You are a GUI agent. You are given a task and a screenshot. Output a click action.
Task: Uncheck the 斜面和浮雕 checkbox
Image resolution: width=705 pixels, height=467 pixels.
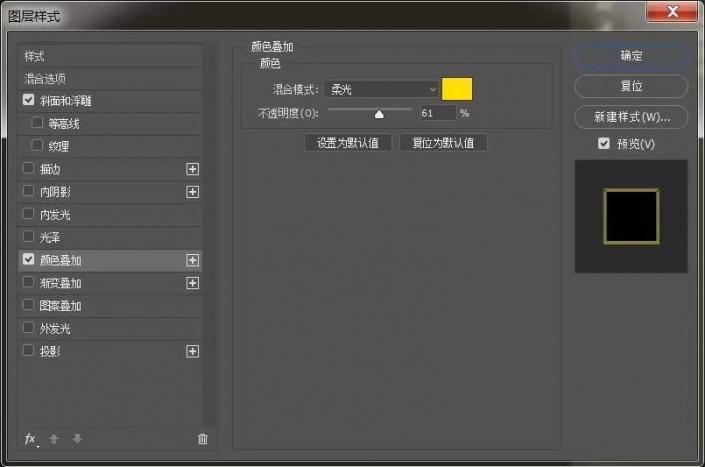pyautogui.click(x=28, y=100)
